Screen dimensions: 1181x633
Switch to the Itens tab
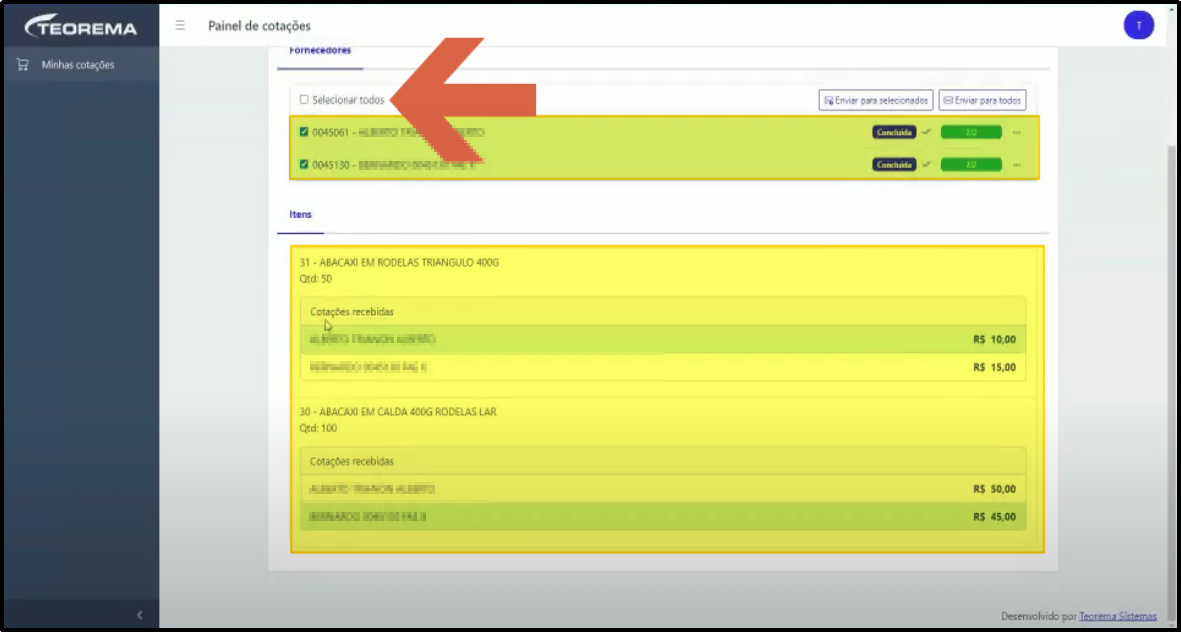point(301,215)
